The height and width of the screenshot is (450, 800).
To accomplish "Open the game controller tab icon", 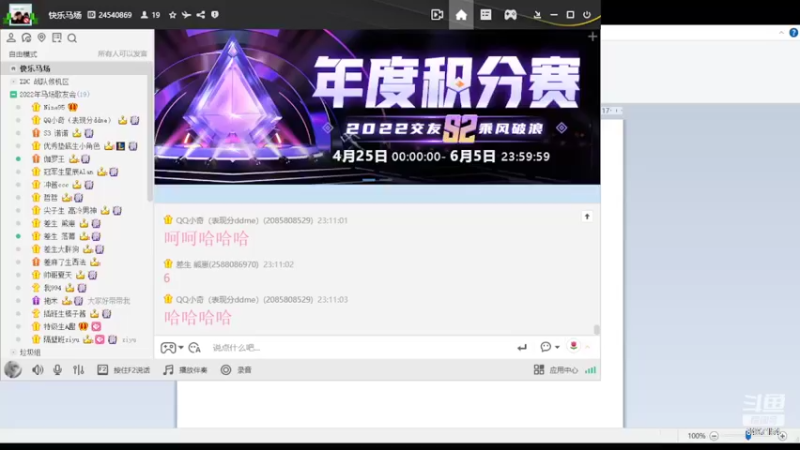I will [x=510, y=15].
